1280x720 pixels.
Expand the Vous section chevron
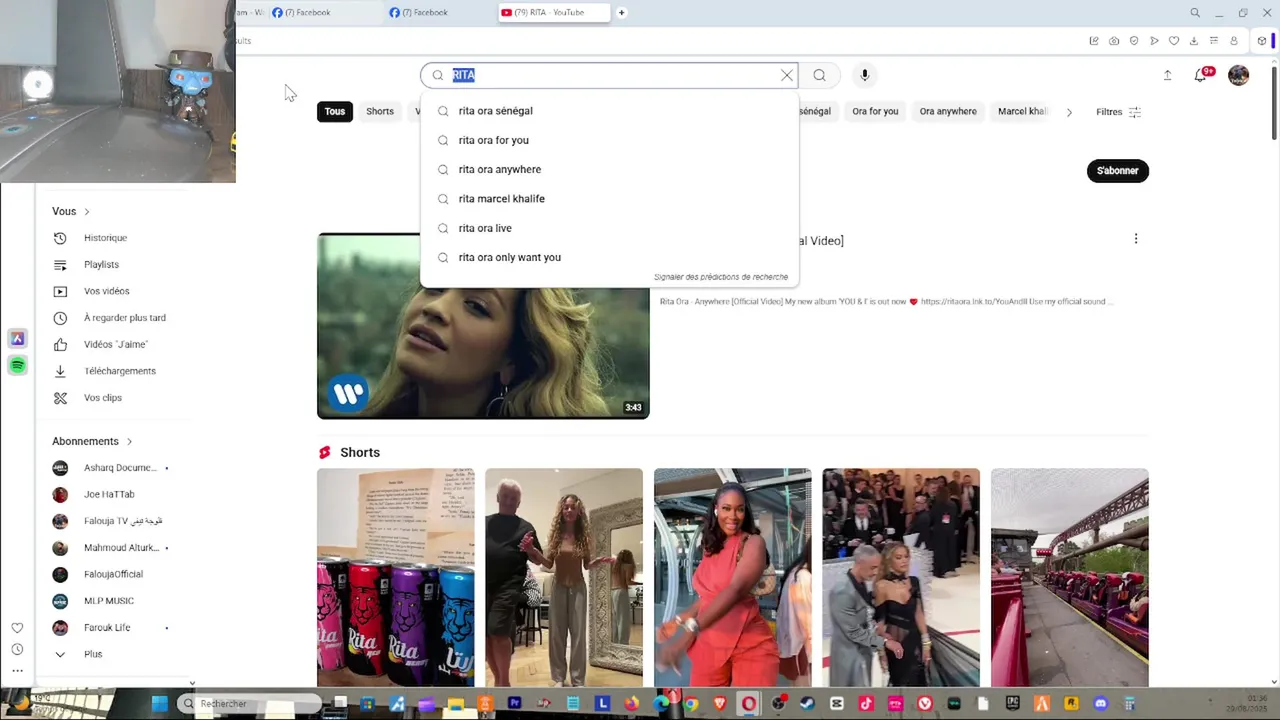pyautogui.click(x=87, y=212)
